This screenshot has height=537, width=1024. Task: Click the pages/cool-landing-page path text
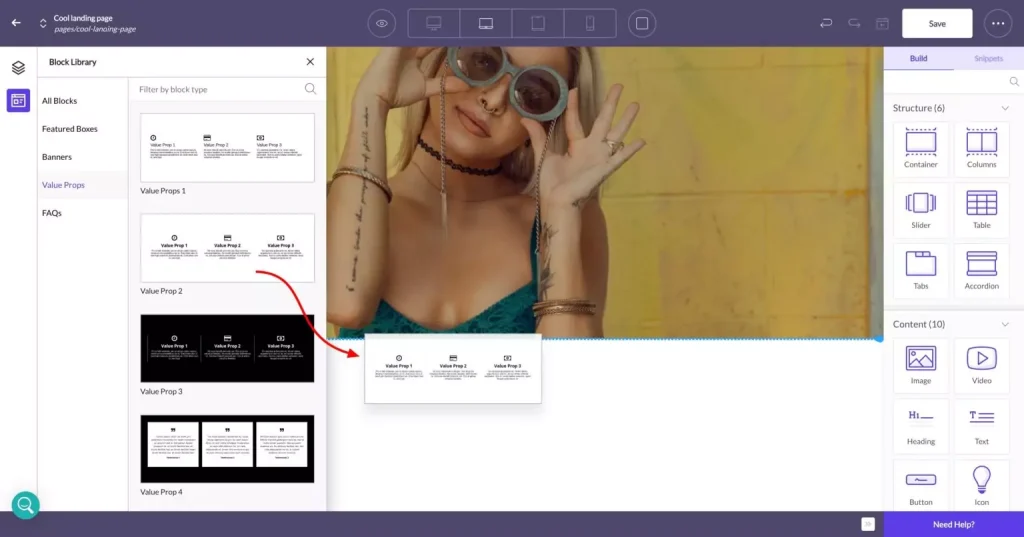[95, 29]
